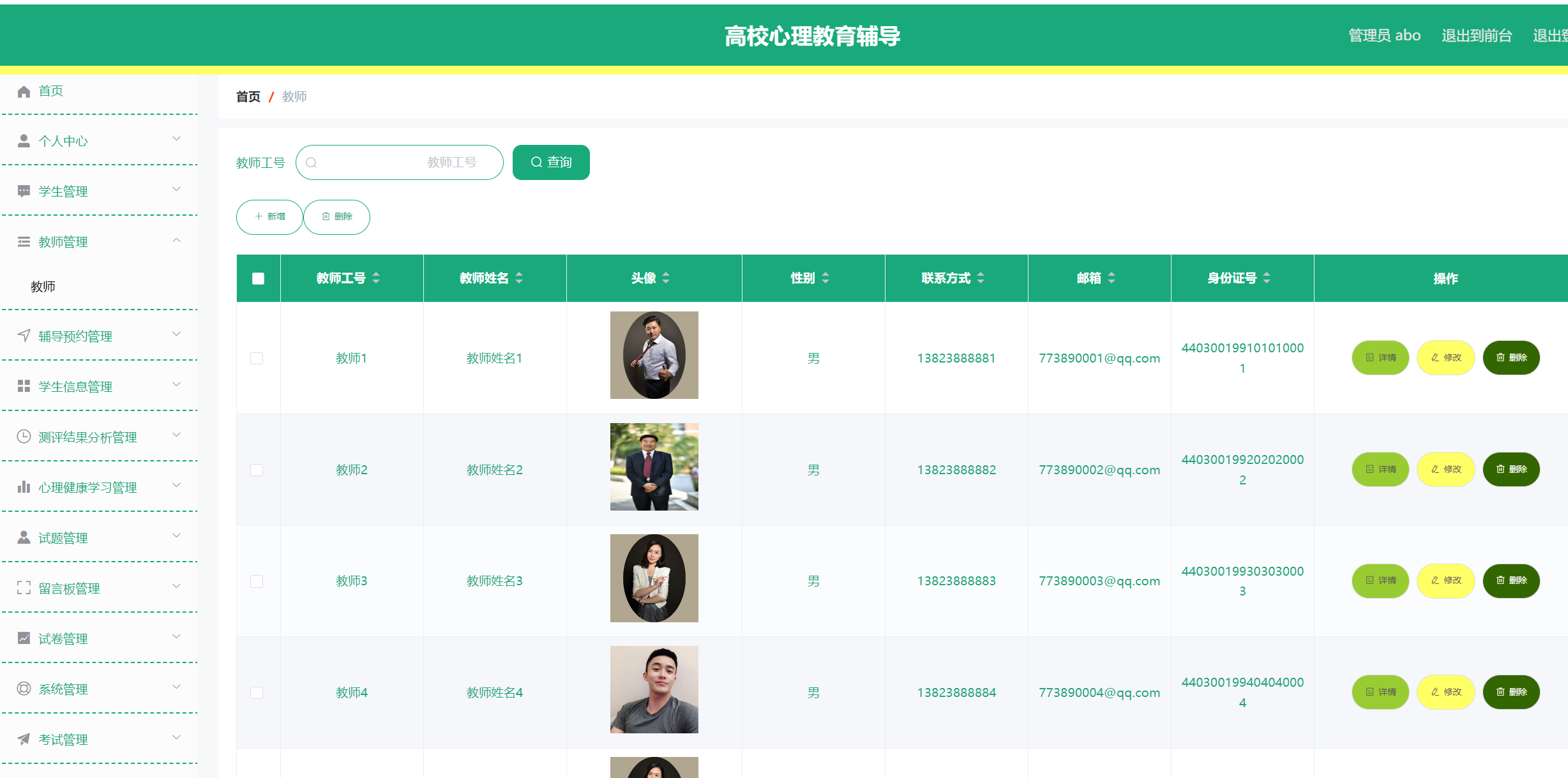This screenshot has height=778, width=1568.
Task: Click the user icon for 试题管理
Action: (x=24, y=537)
